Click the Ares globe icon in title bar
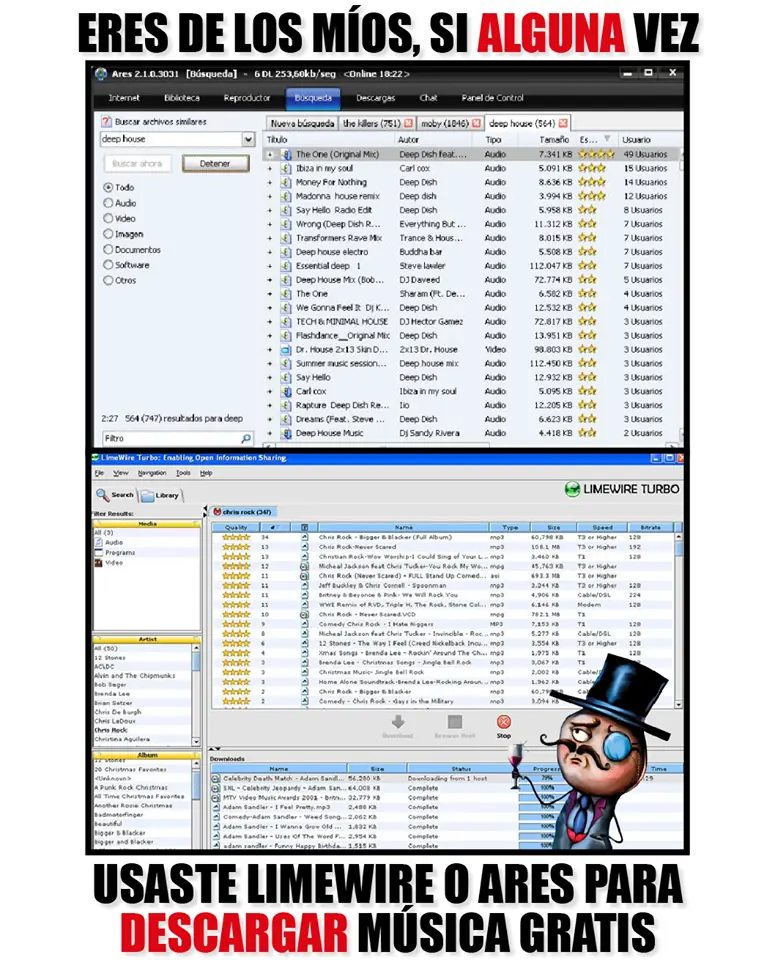775x960 pixels. (101, 74)
